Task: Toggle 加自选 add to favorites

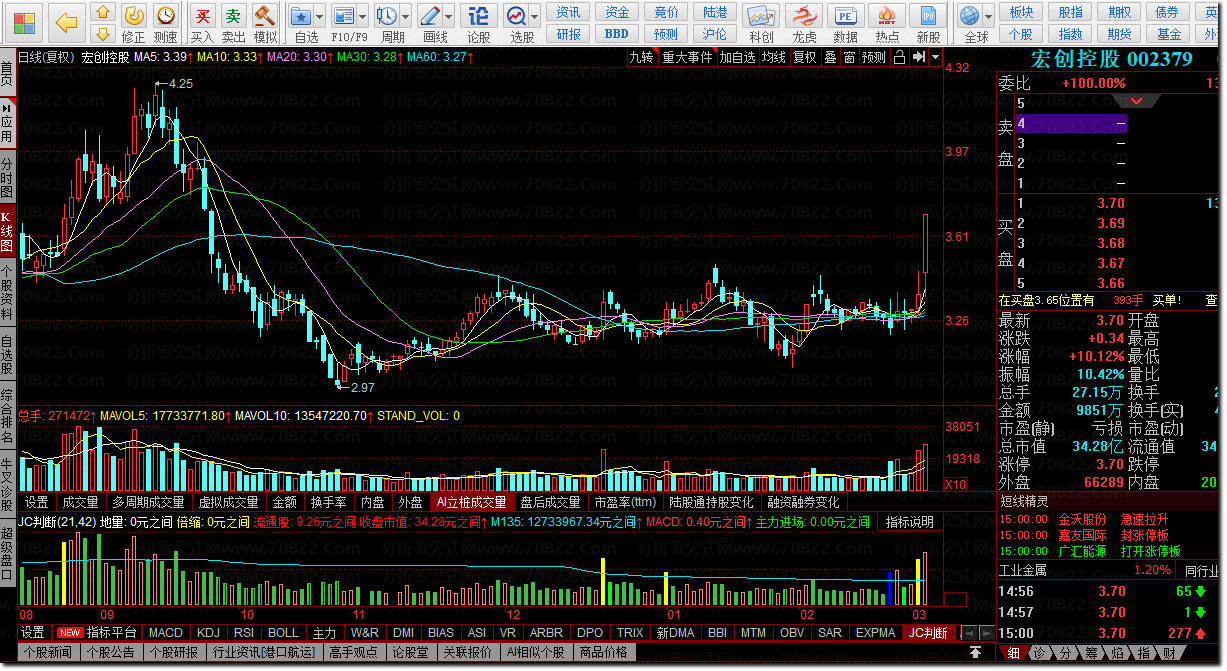Action: click(737, 57)
